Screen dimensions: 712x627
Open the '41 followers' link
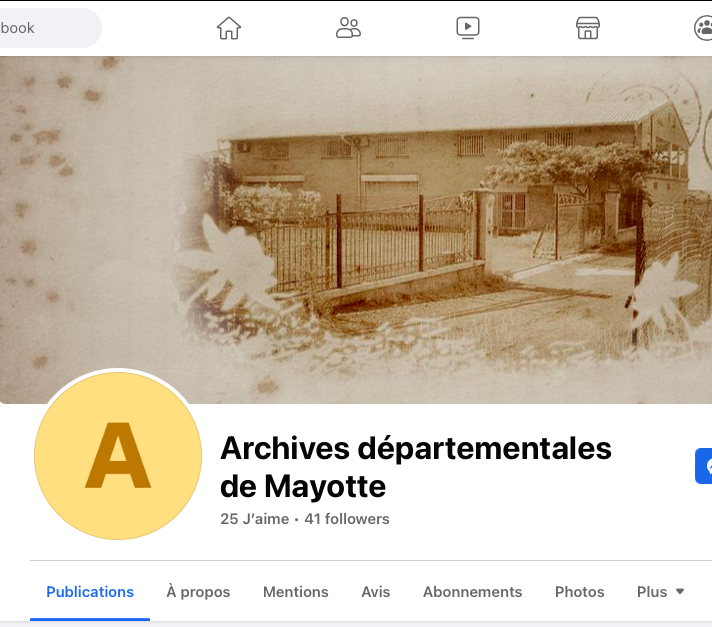pyautogui.click(x=347, y=519)
